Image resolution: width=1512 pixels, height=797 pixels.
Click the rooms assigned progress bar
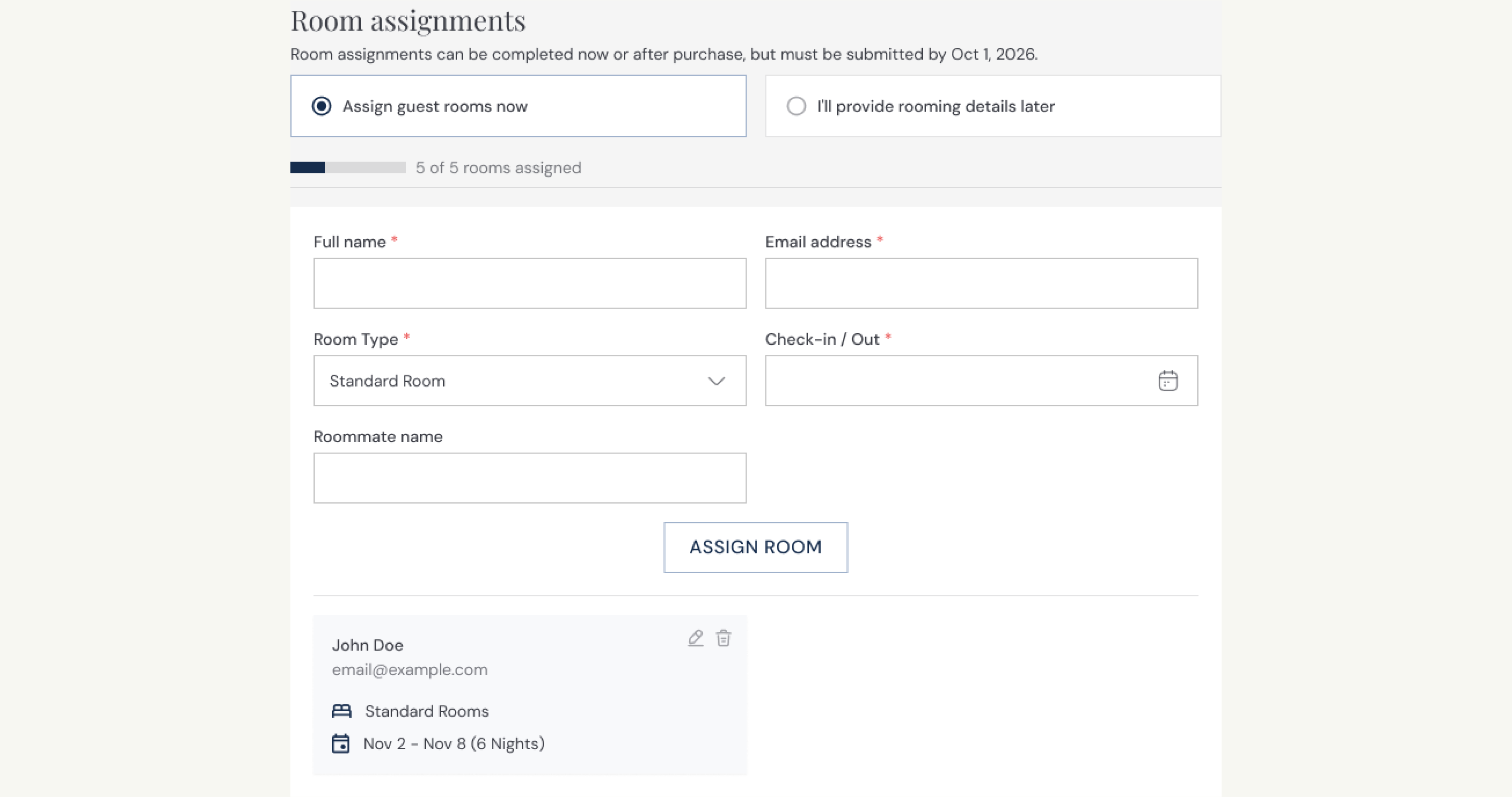(348, 168)
